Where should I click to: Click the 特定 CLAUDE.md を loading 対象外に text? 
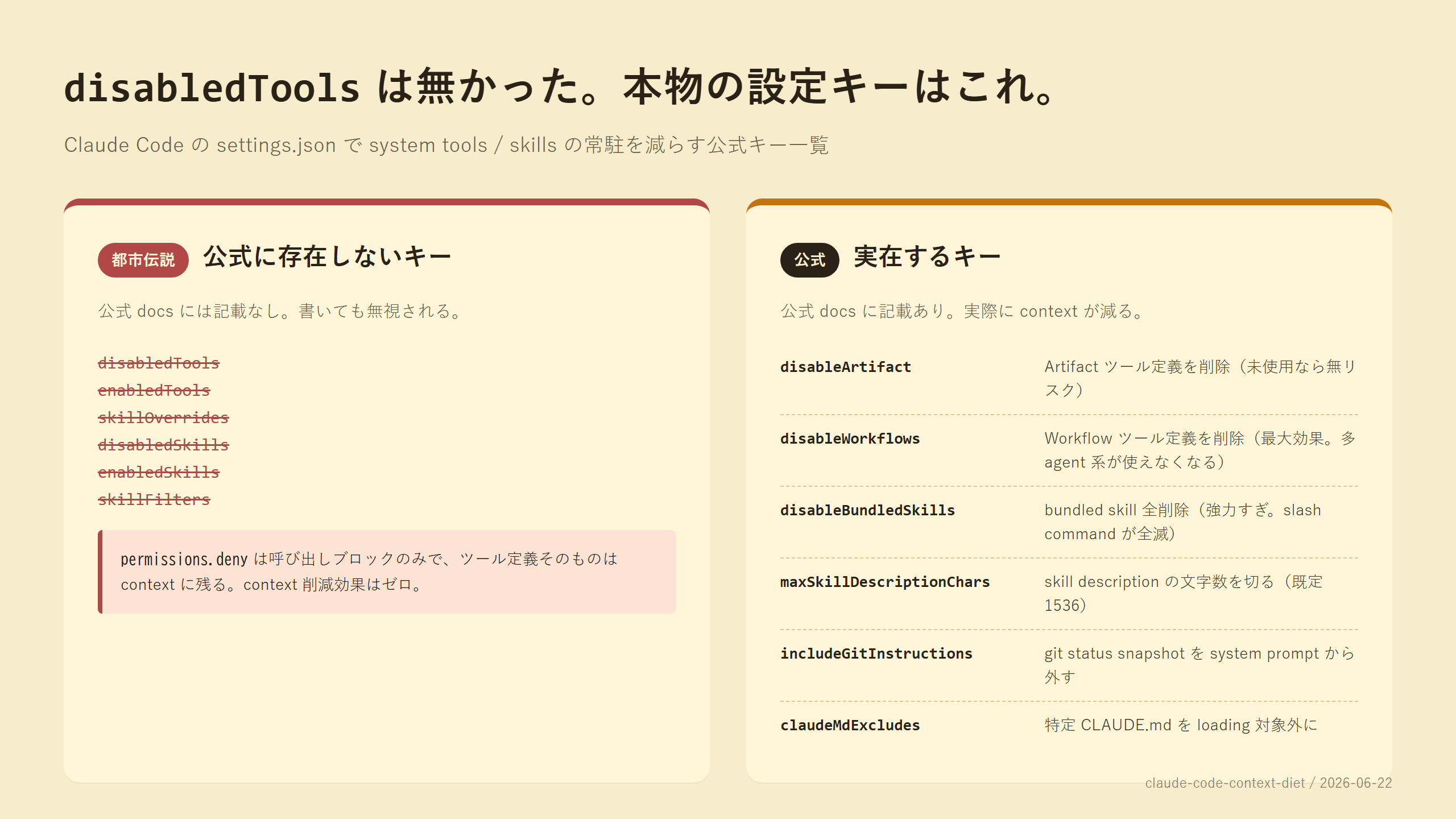(x=1181, y=725)
